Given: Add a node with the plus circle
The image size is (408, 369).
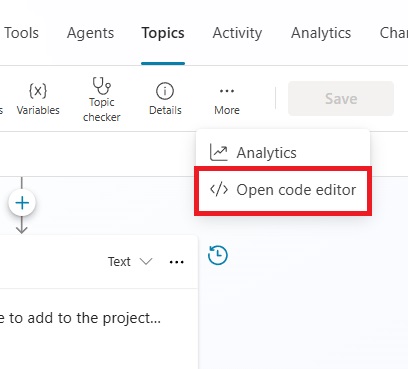Looking at the screenshot, I should tap(22, 203).
